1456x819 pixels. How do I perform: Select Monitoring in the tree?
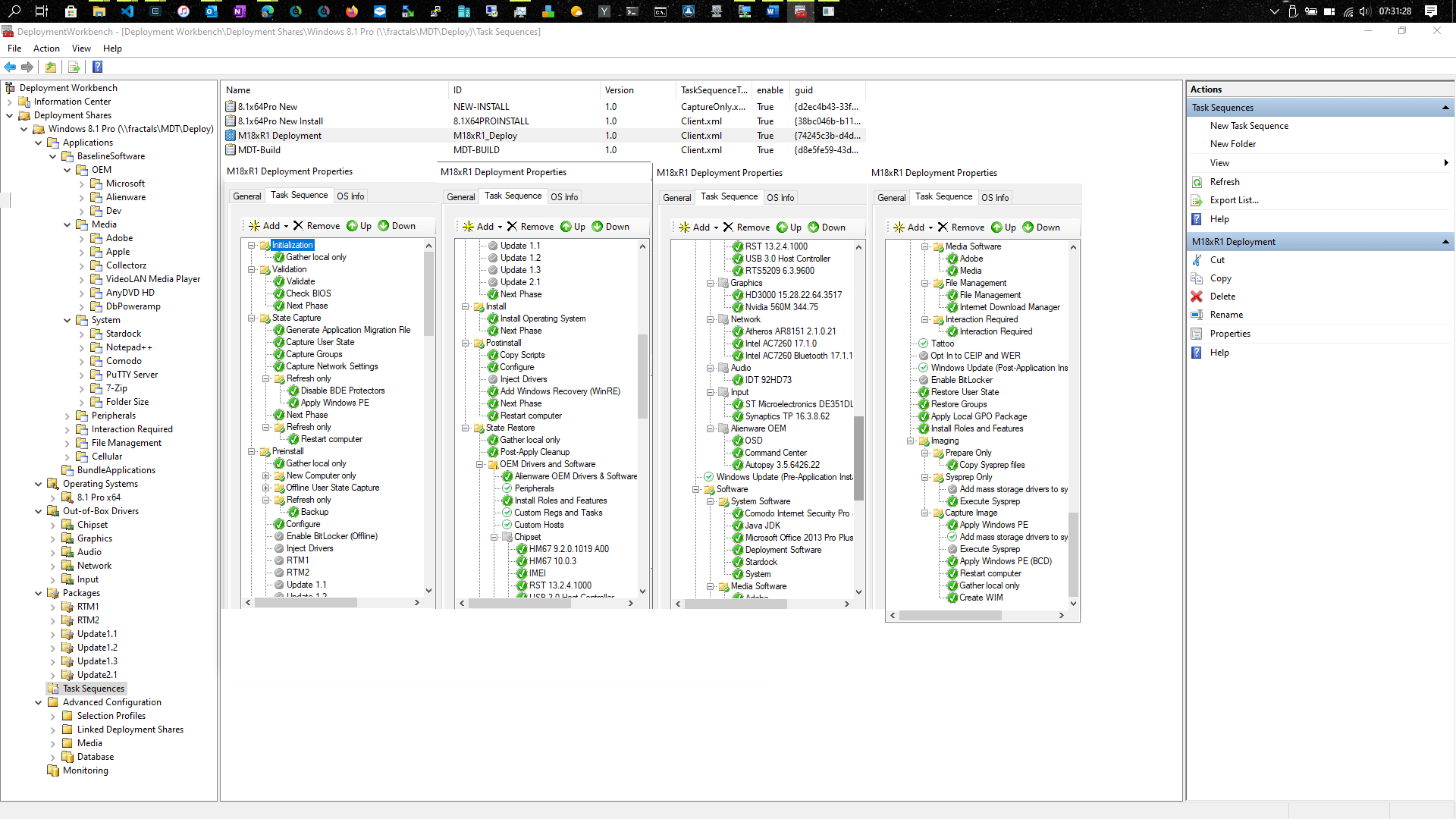(85, 770)
